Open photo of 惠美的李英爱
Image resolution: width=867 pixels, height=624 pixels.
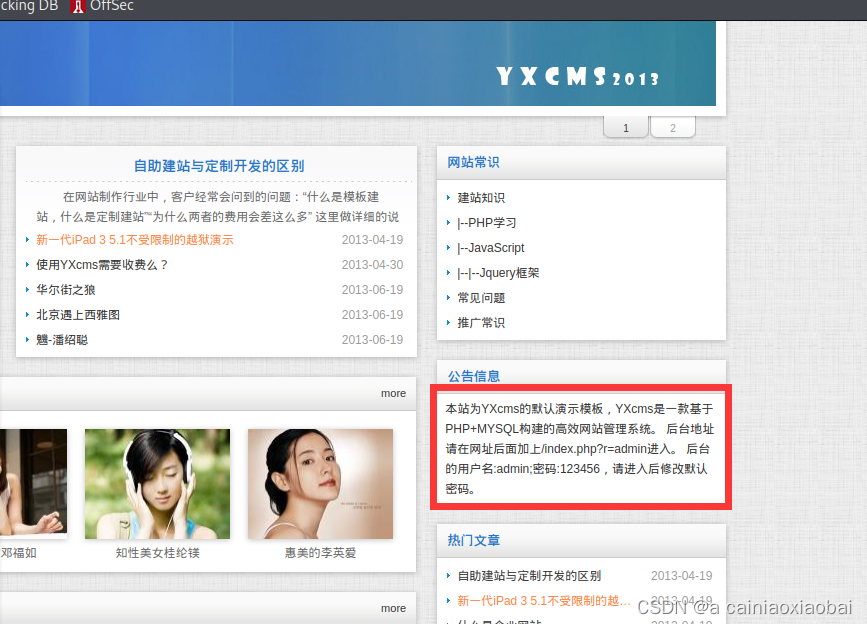pyautogui.click(x=320, y=484)
